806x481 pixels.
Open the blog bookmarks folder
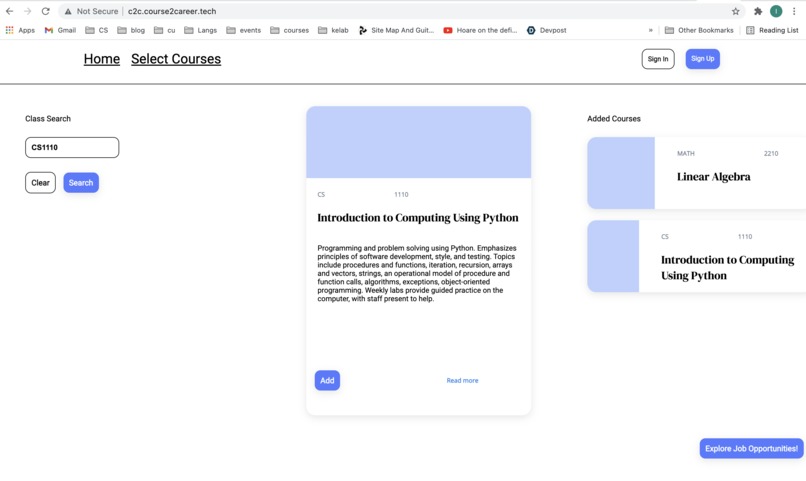131,30
